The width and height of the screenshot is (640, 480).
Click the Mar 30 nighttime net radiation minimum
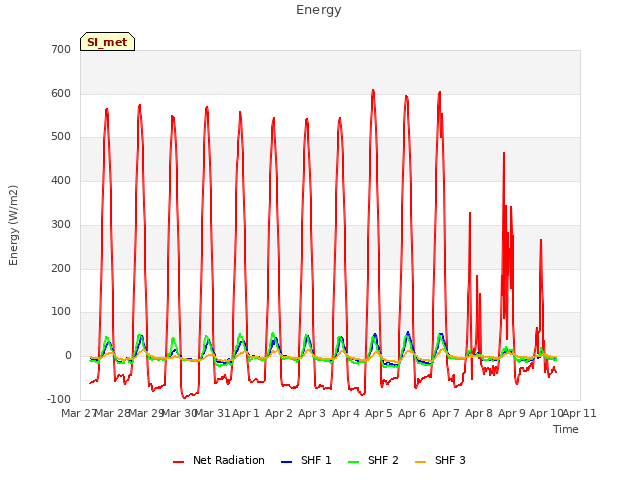point(184,397)
